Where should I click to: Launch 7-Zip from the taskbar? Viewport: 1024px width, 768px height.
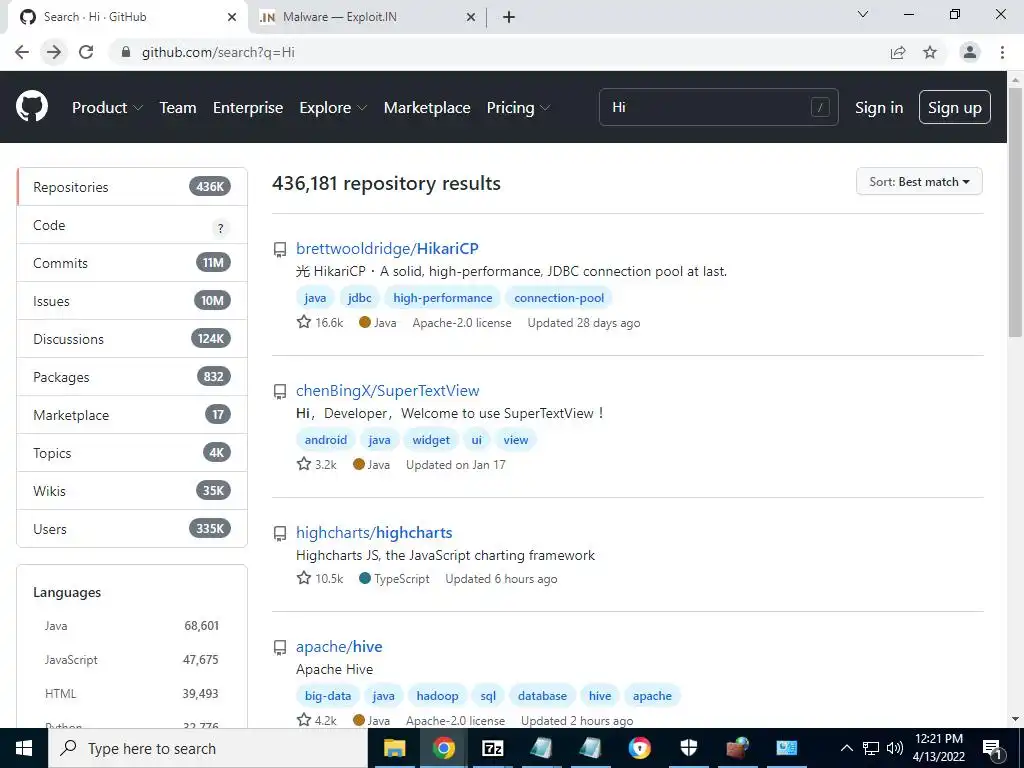[492, 748]
